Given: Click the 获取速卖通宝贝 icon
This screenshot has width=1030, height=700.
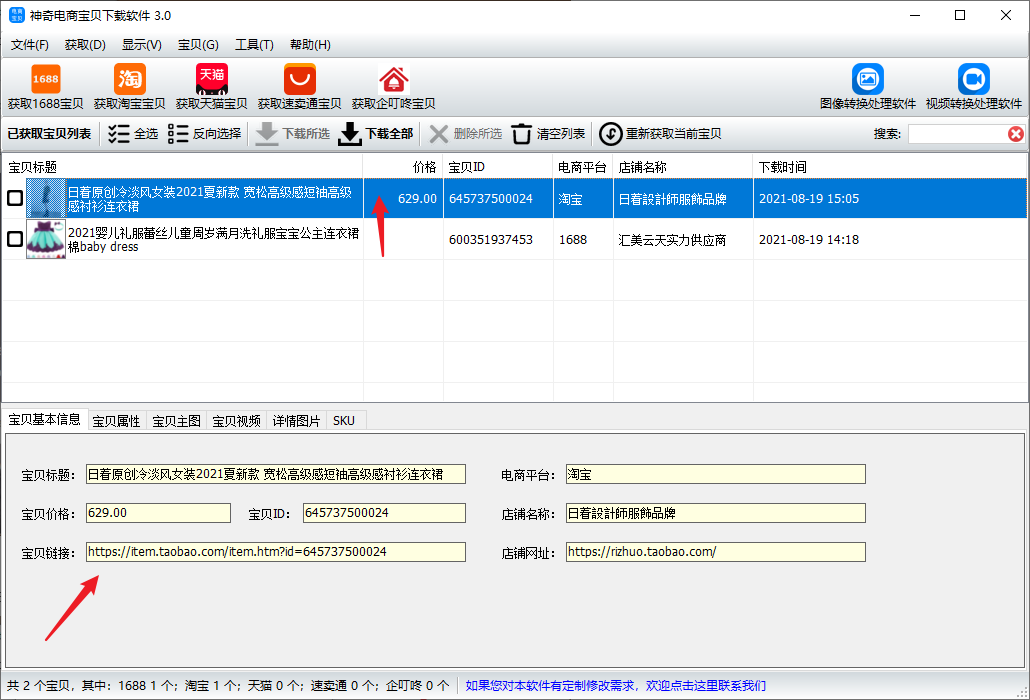Looking at the screenshot, I should pos(300,79).
